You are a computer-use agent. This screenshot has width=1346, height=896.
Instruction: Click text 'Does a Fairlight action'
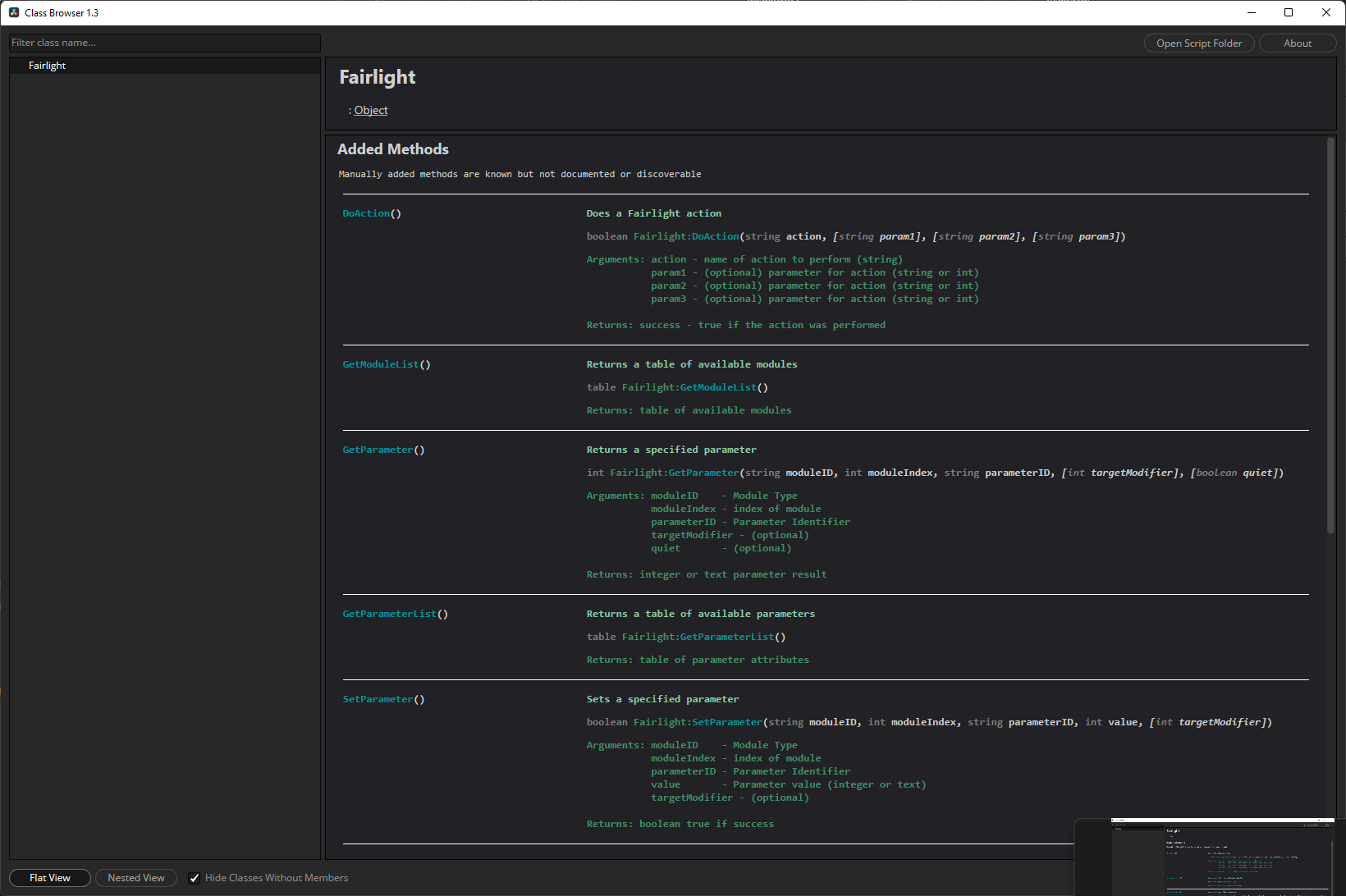[654, 213]
